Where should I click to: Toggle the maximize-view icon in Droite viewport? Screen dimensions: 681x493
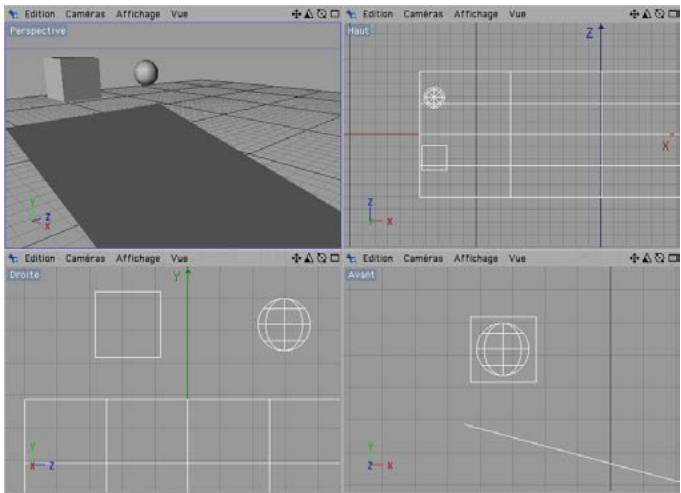335,258
